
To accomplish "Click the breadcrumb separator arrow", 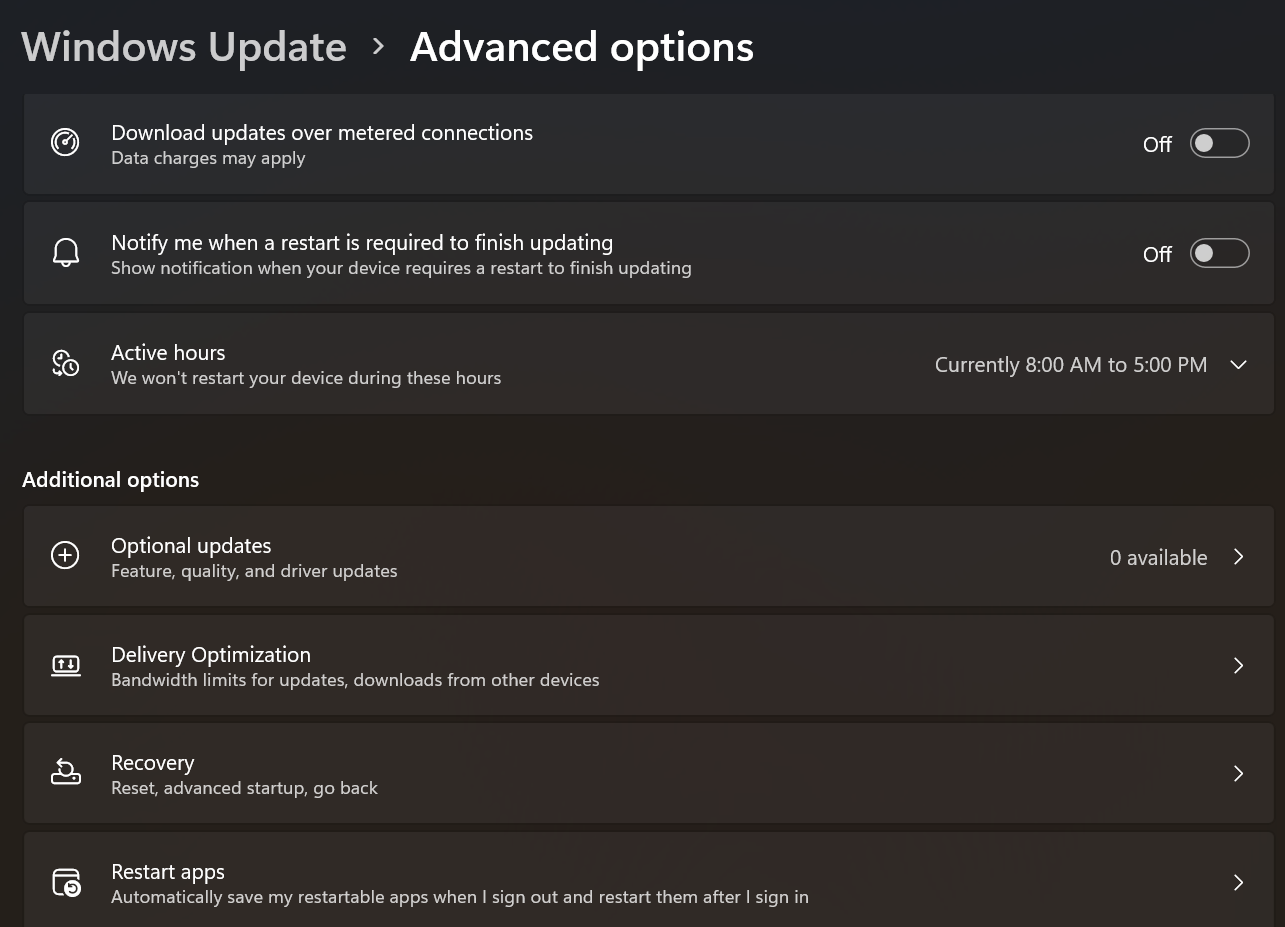I will point(378,47).
